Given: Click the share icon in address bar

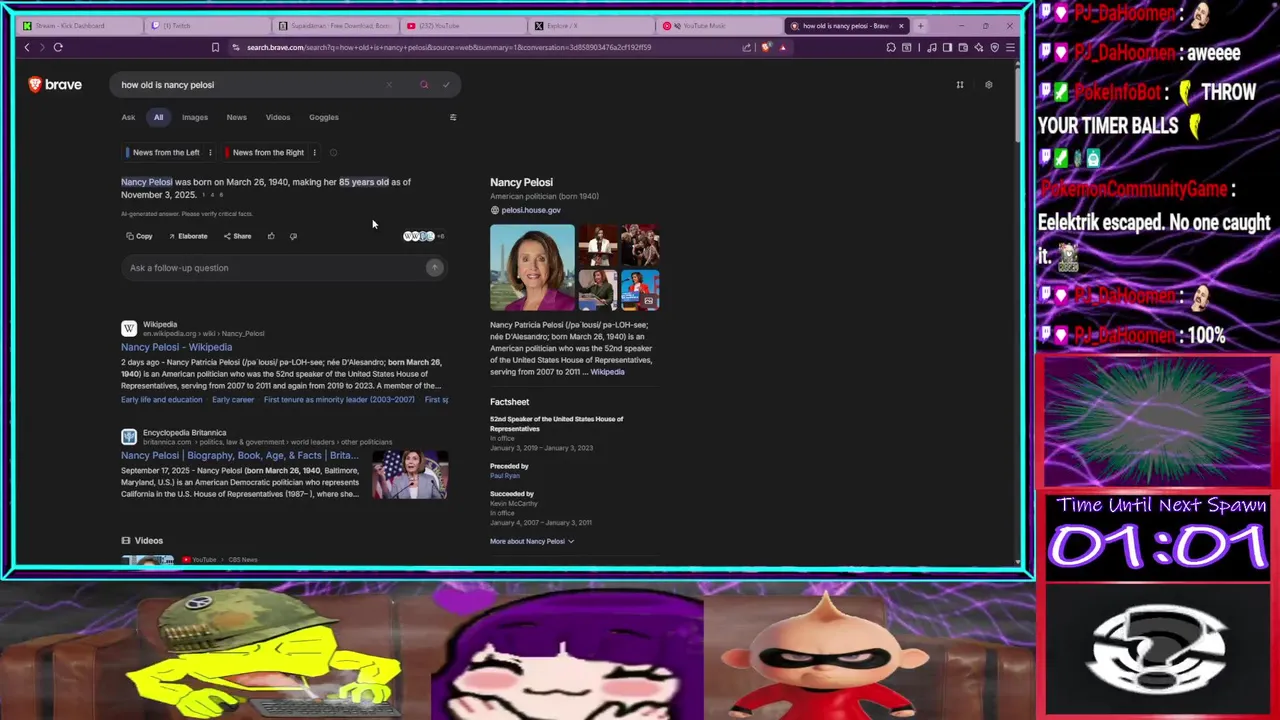Looking at the screenshot, I should [746, 47].
